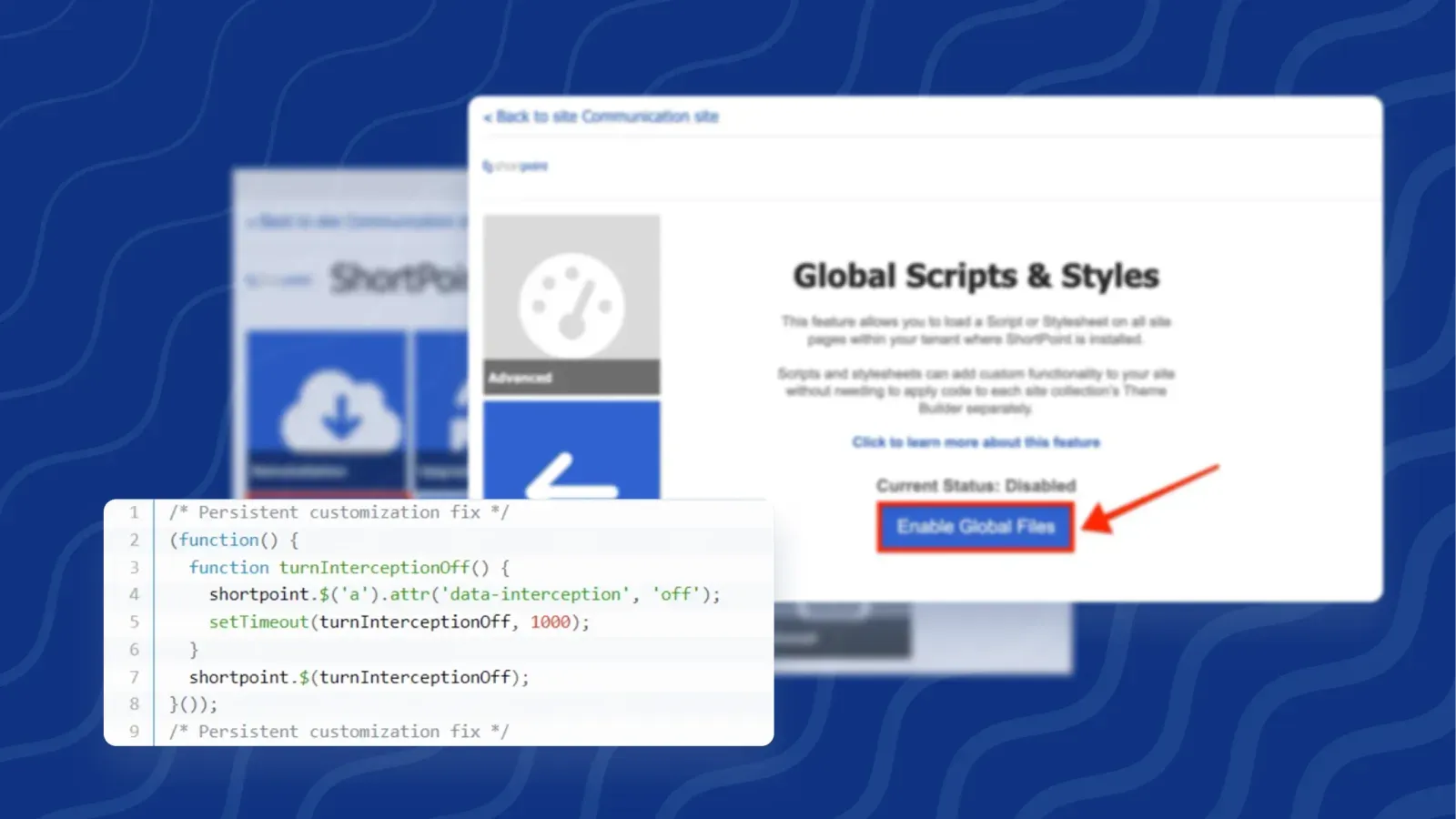Go back via Back to site Communication site

[x=603, y=116]
